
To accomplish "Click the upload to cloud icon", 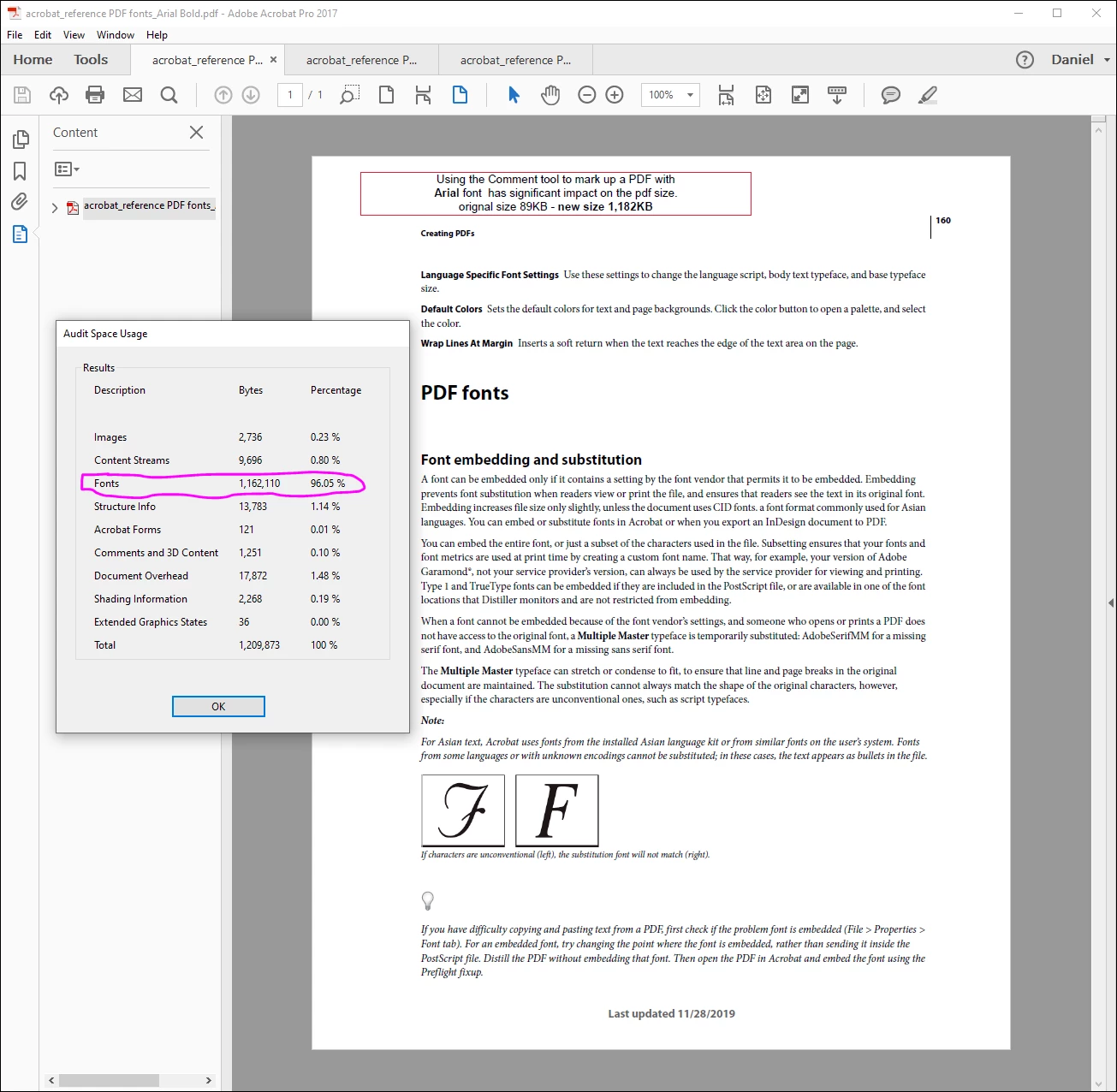I will click(x=59, y=95).
